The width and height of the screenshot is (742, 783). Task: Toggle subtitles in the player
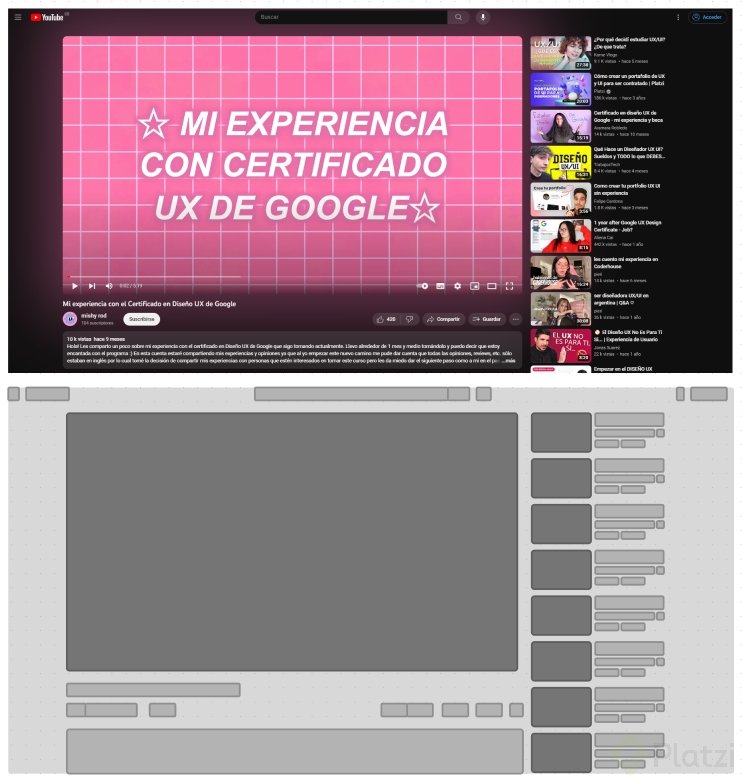pyautogui.click(x=440, y=286)
